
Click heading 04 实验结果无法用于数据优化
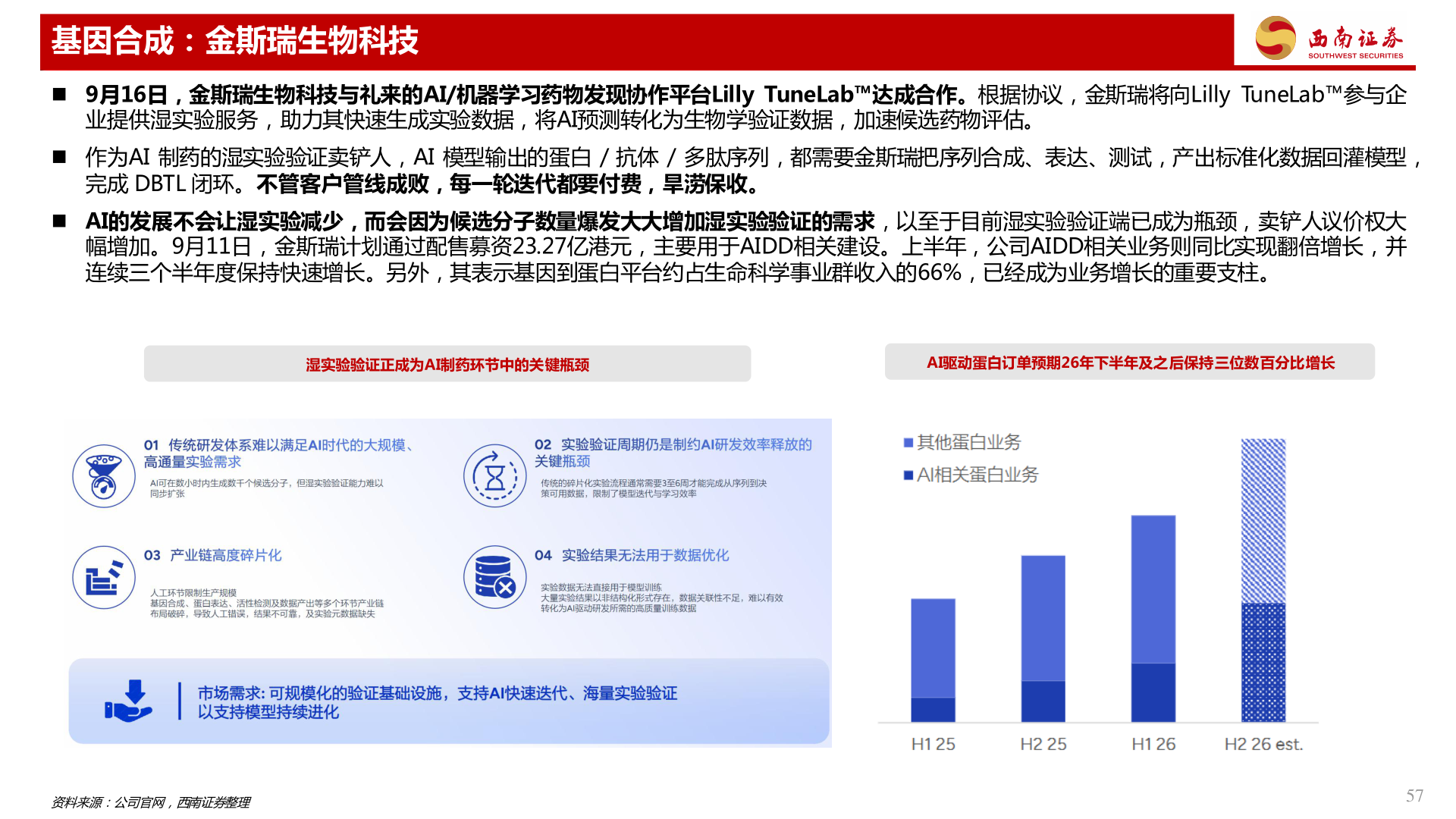pyautogui.click(x=632, y=555)
